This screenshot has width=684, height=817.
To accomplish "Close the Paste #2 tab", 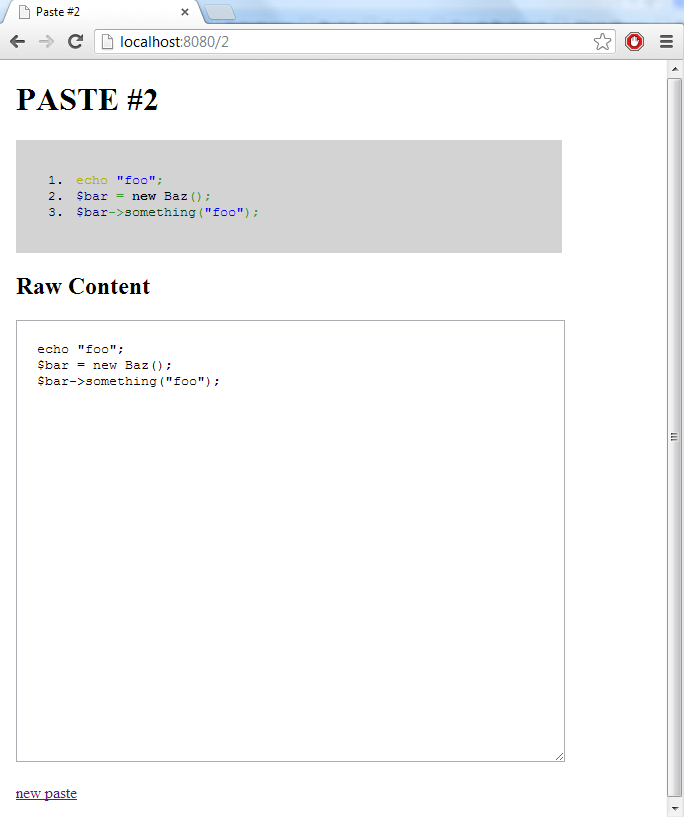I will pyautogui.click(x=185, y=12).
